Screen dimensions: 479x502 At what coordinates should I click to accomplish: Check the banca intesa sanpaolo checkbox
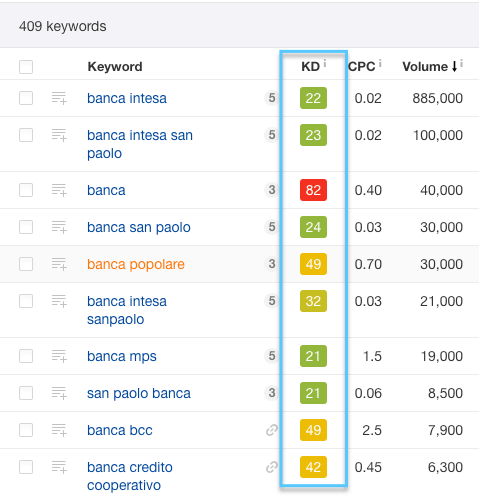[26, 301]
